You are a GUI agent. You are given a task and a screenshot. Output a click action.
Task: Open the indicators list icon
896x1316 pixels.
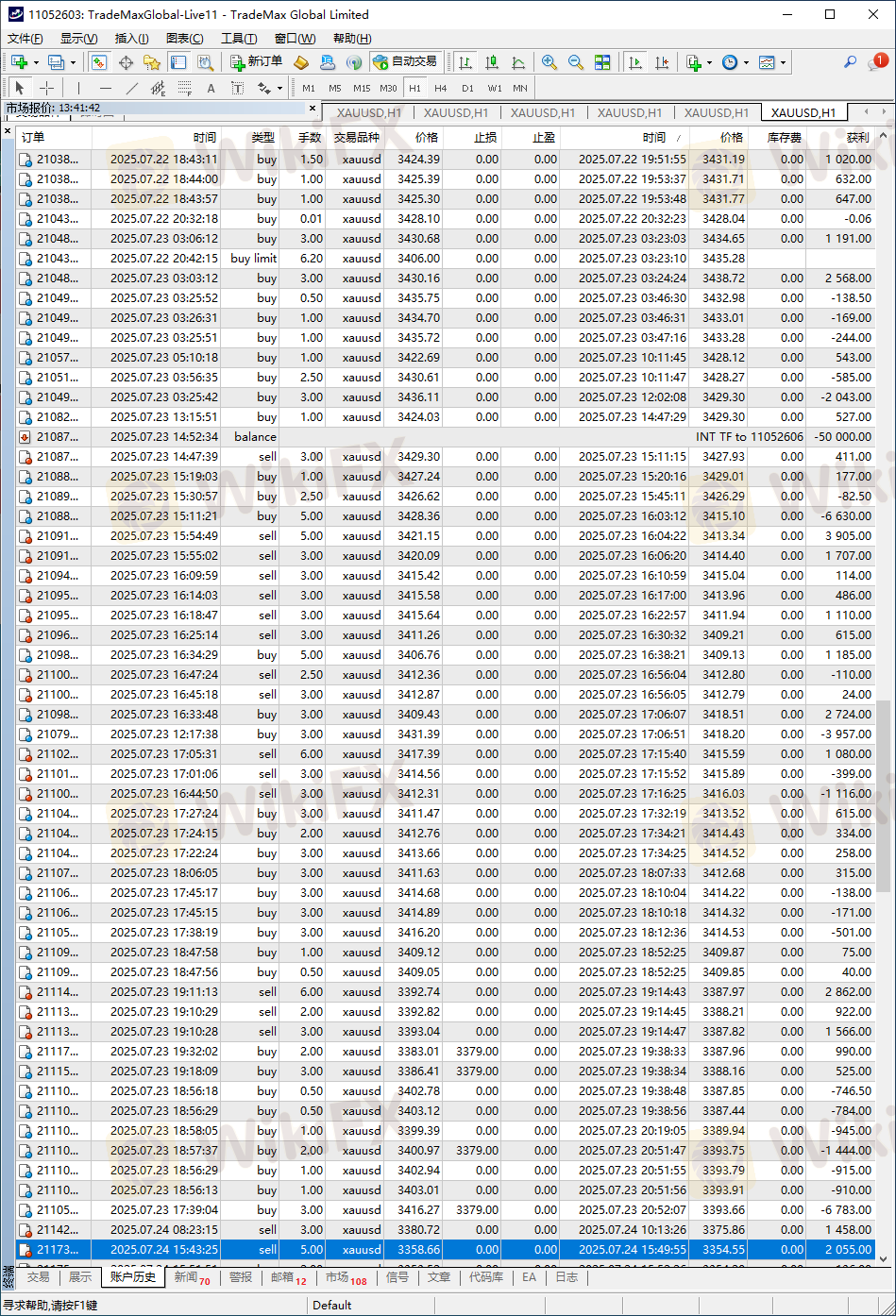coord(694,62)
